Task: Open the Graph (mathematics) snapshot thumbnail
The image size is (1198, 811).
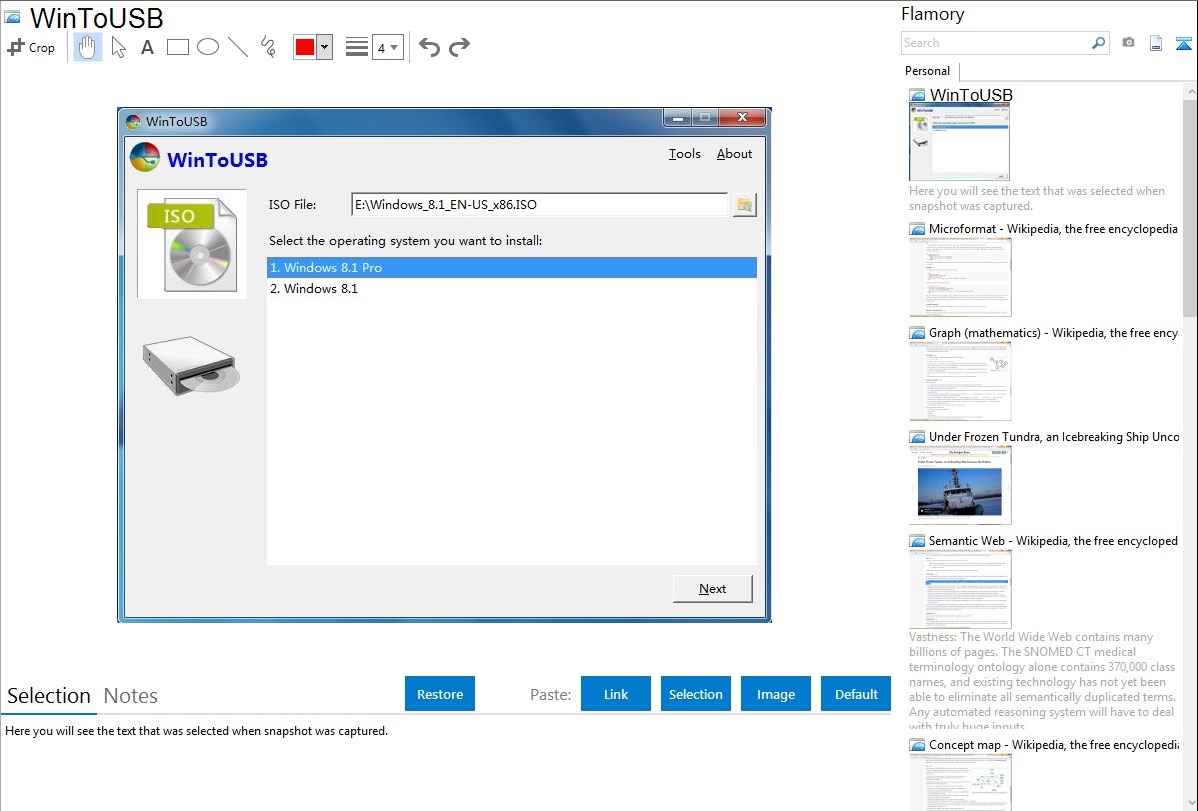Action: click(960, 381)
